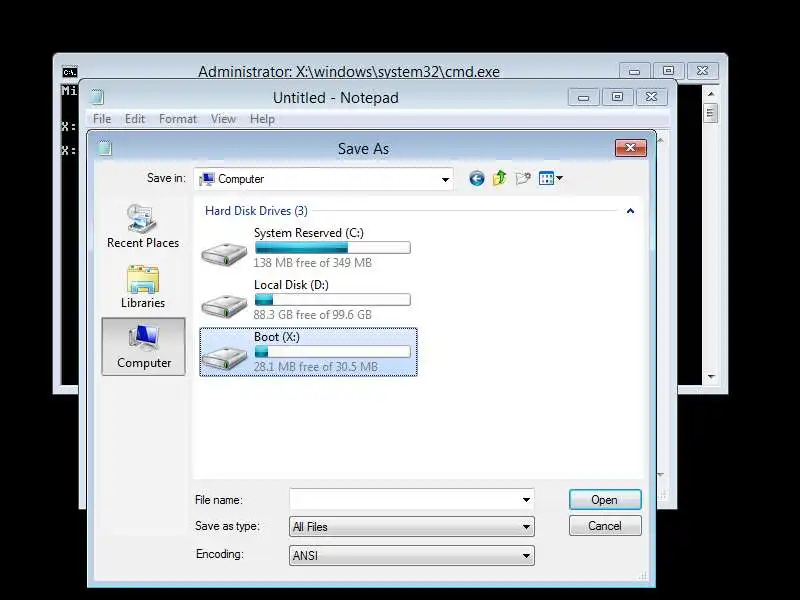
Task: Click the Hard Disk Drives (3) group header
Action: tap(256, 211)
